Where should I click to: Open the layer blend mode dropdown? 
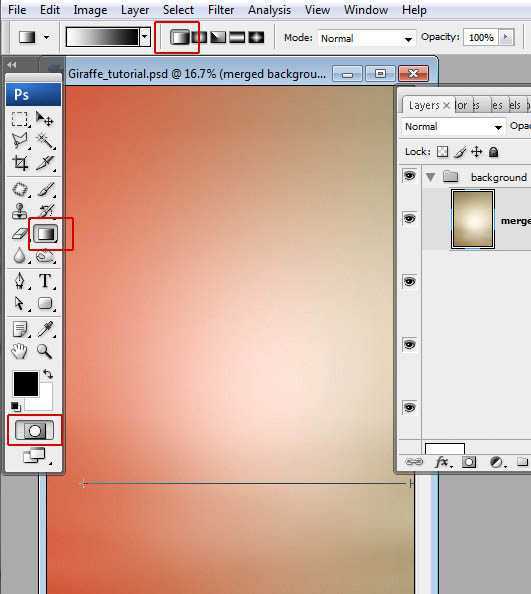pos(453,127)
